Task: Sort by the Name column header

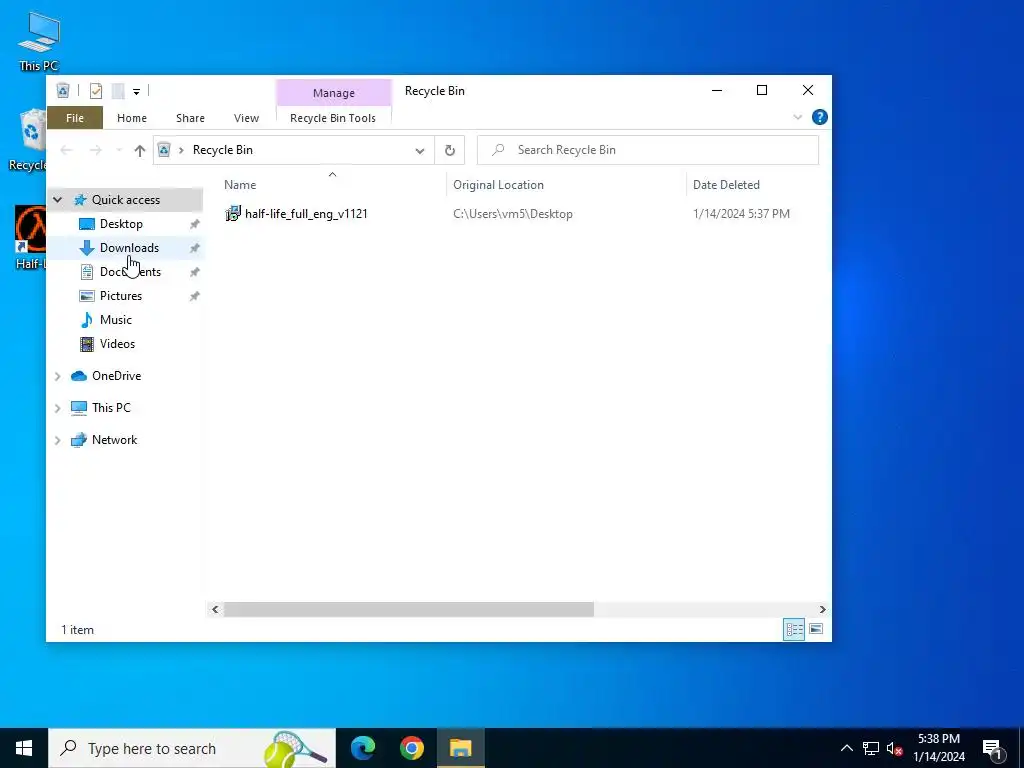Action: pyautogui.click(x=333, y=185)
